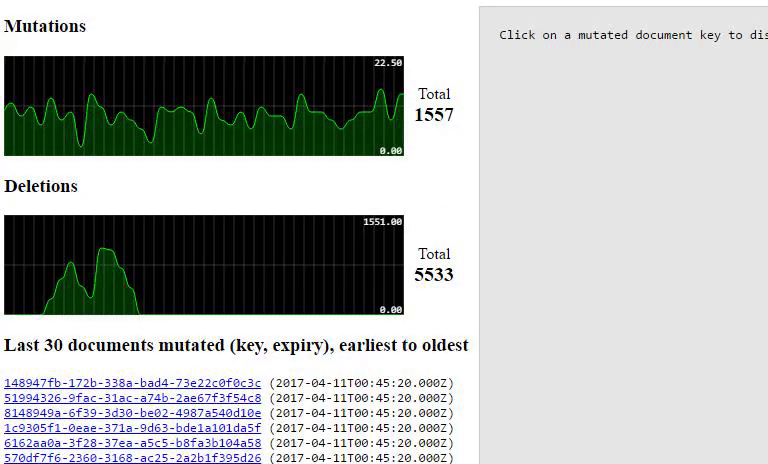Click the Mutations line chart
Image resolution: width=768 pixels, height=464 pixels.
coord(204,106)
